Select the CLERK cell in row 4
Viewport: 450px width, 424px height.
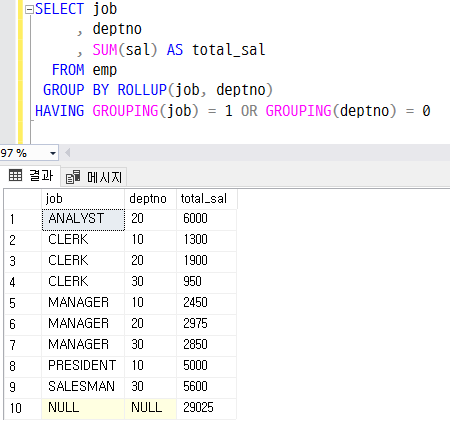pos(83,282)
